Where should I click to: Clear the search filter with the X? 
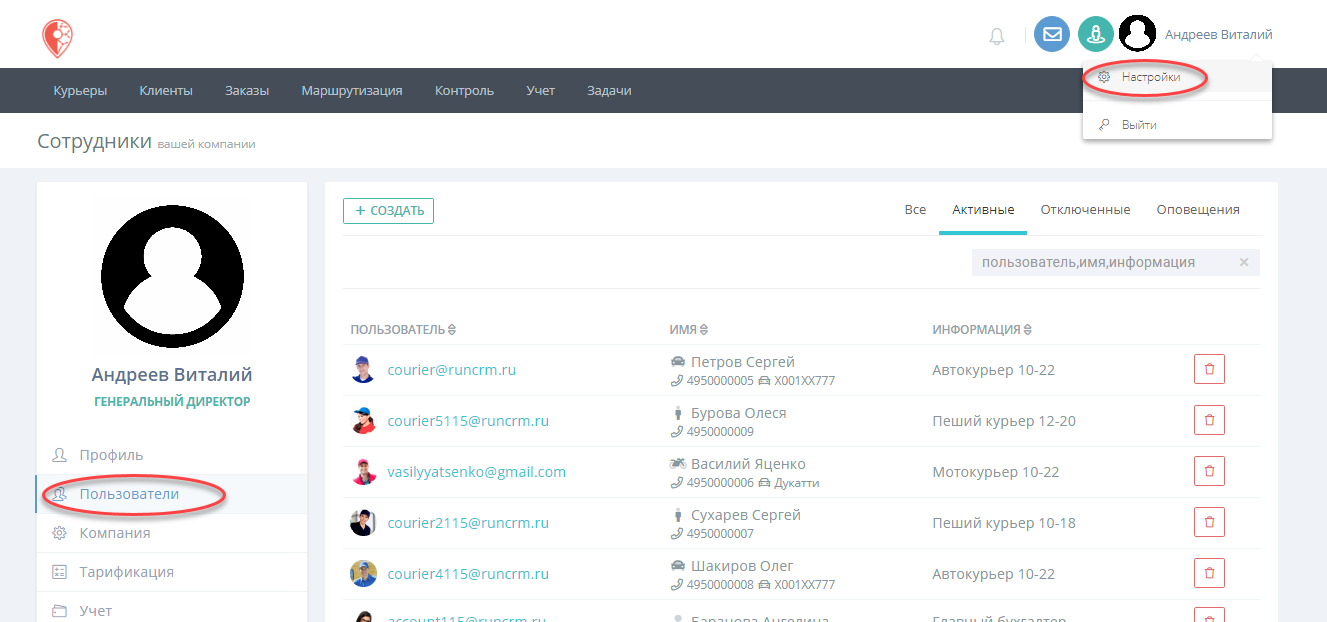point(1244,262)
